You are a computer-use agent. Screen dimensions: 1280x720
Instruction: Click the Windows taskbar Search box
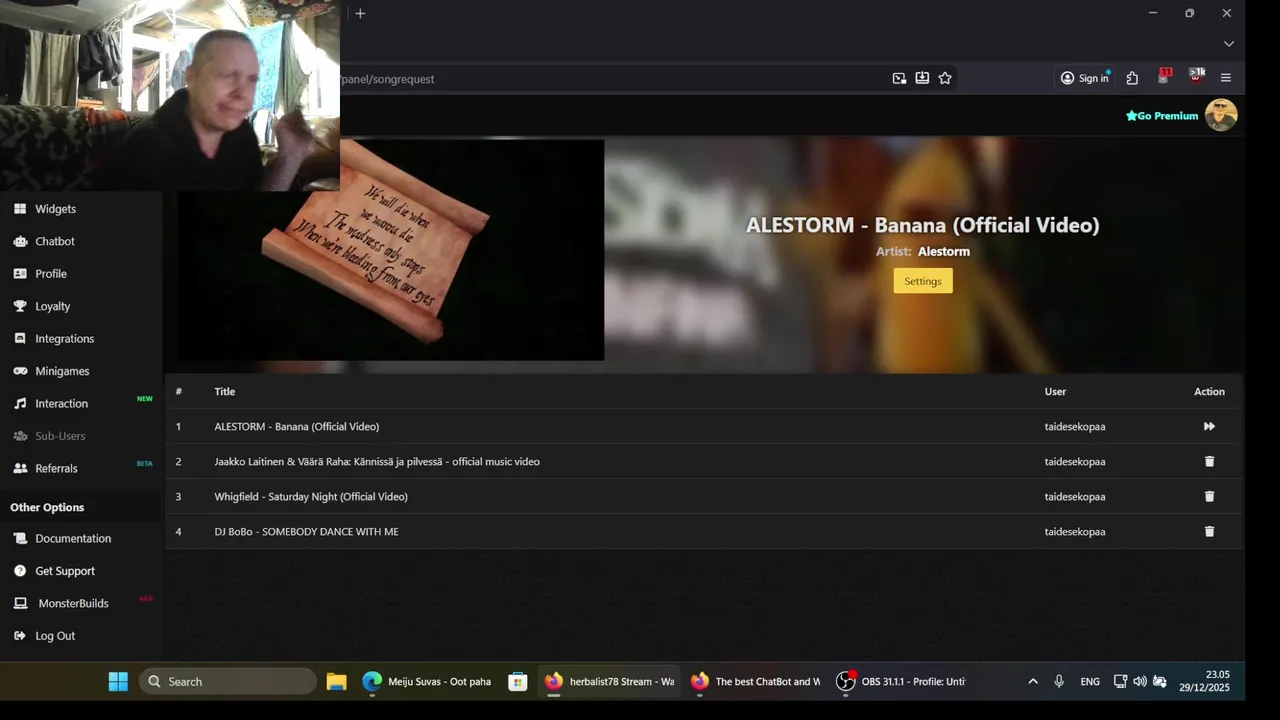(x=228, y=681)
